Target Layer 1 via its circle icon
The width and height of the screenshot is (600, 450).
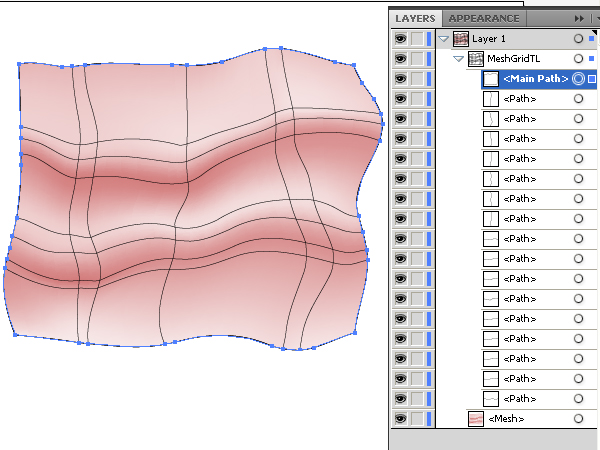point(579,39)
